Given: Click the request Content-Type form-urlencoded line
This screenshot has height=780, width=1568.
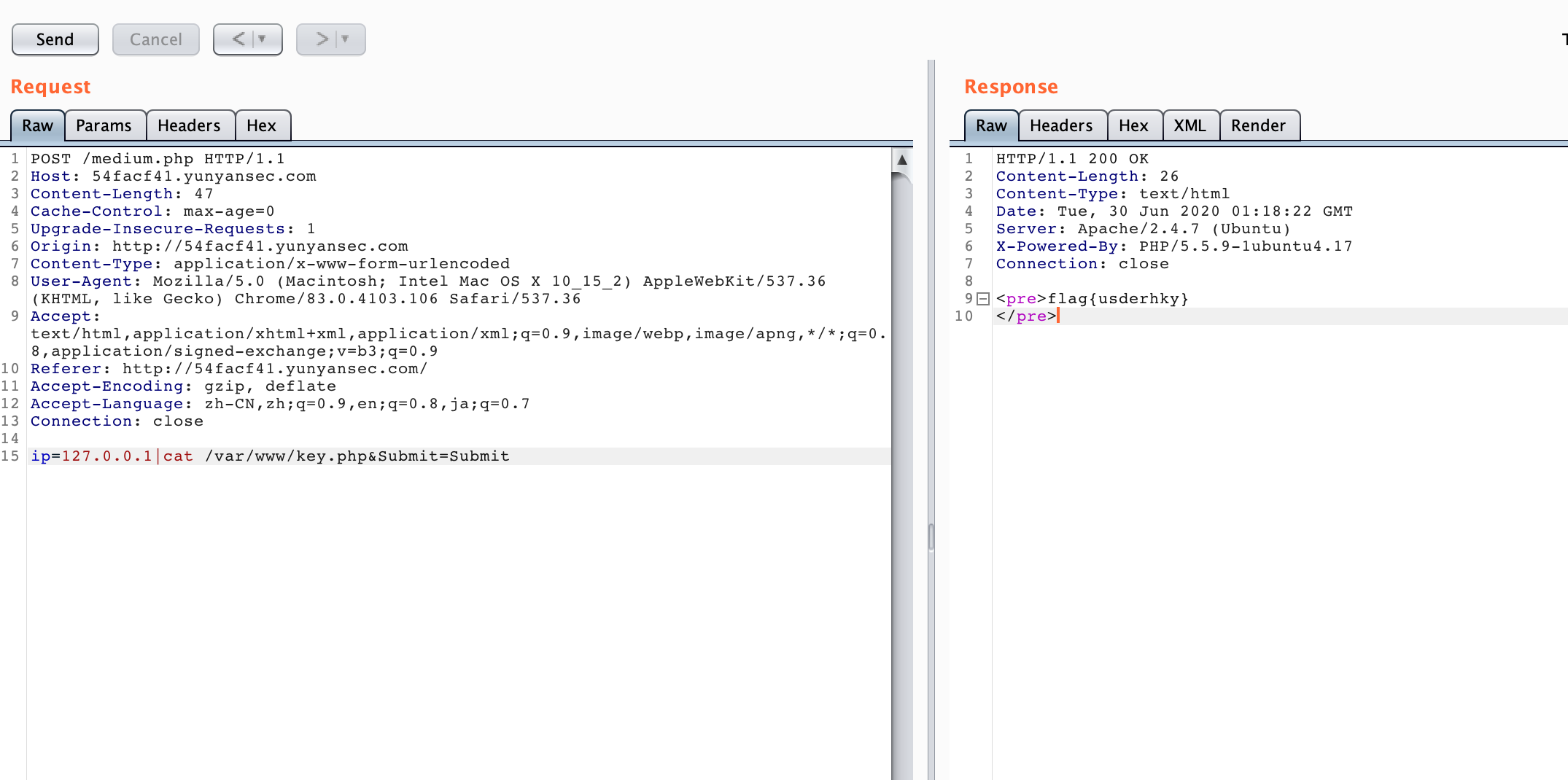Looking at the screenshot, I should point(271,264).
